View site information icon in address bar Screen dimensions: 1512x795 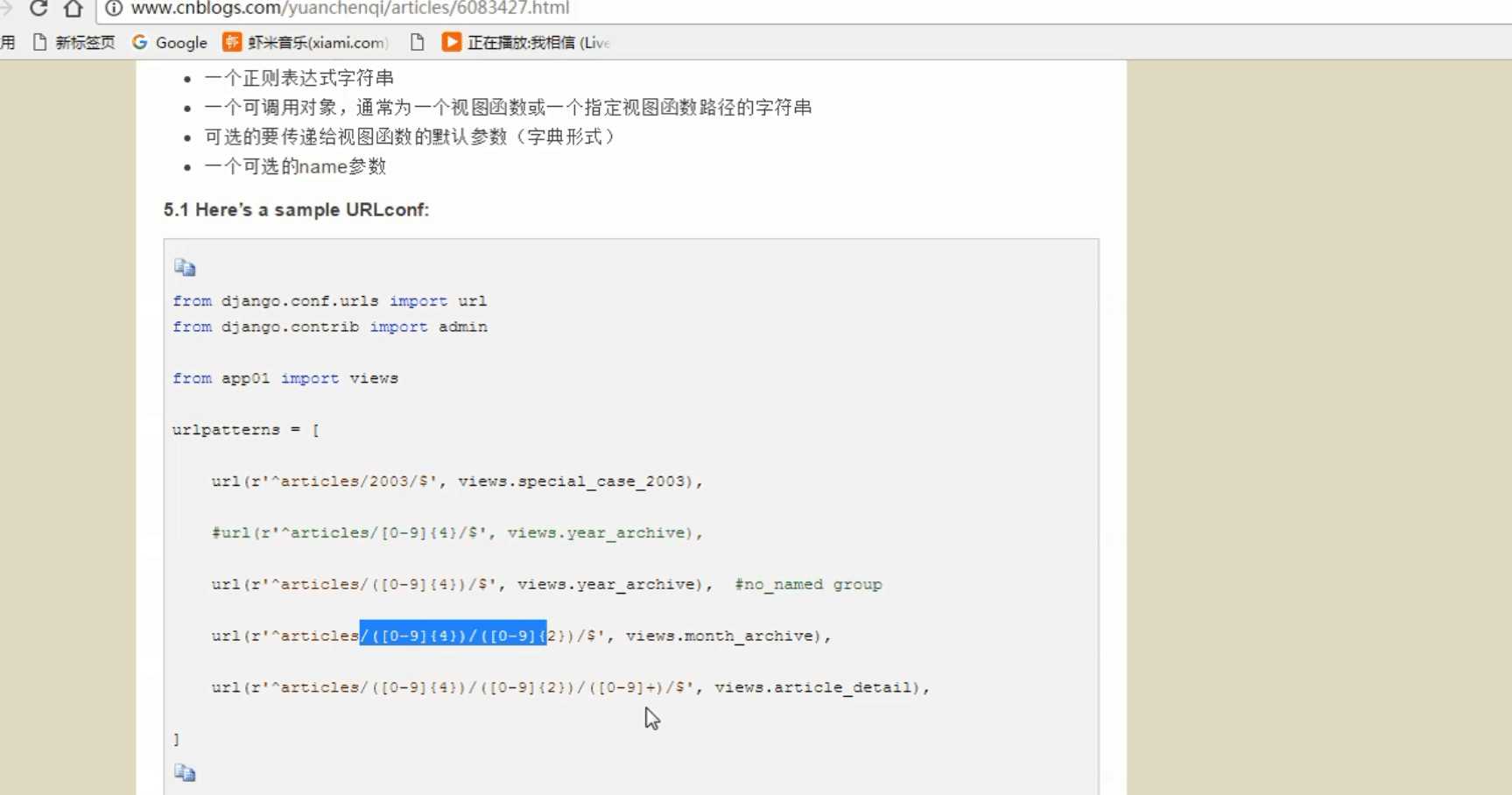(114, 9)
